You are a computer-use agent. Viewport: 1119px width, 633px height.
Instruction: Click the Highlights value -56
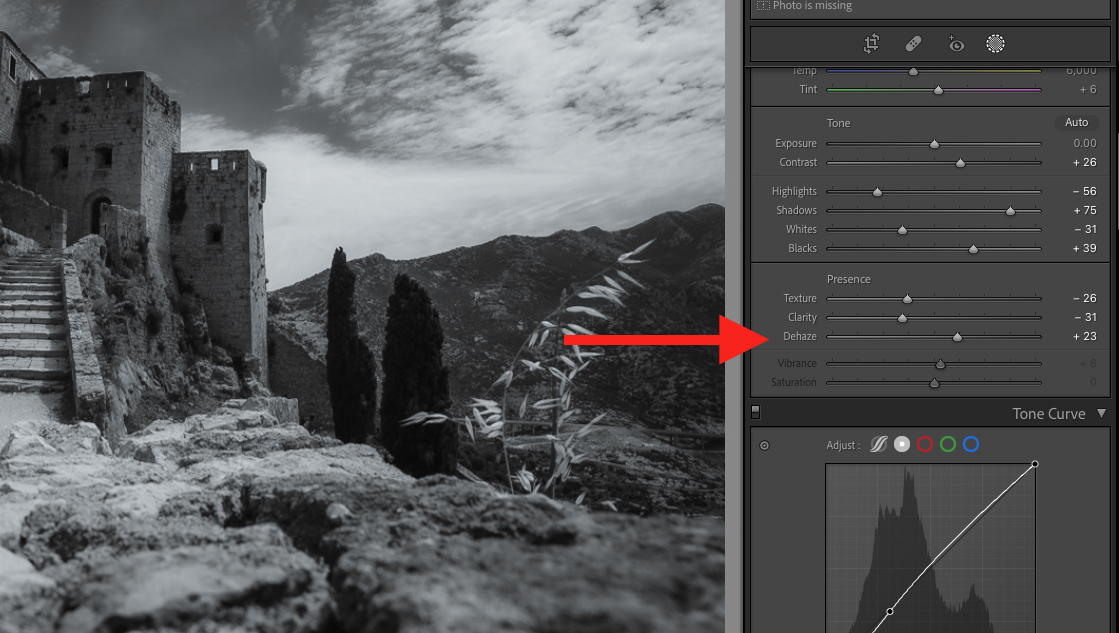[1085, 191]
